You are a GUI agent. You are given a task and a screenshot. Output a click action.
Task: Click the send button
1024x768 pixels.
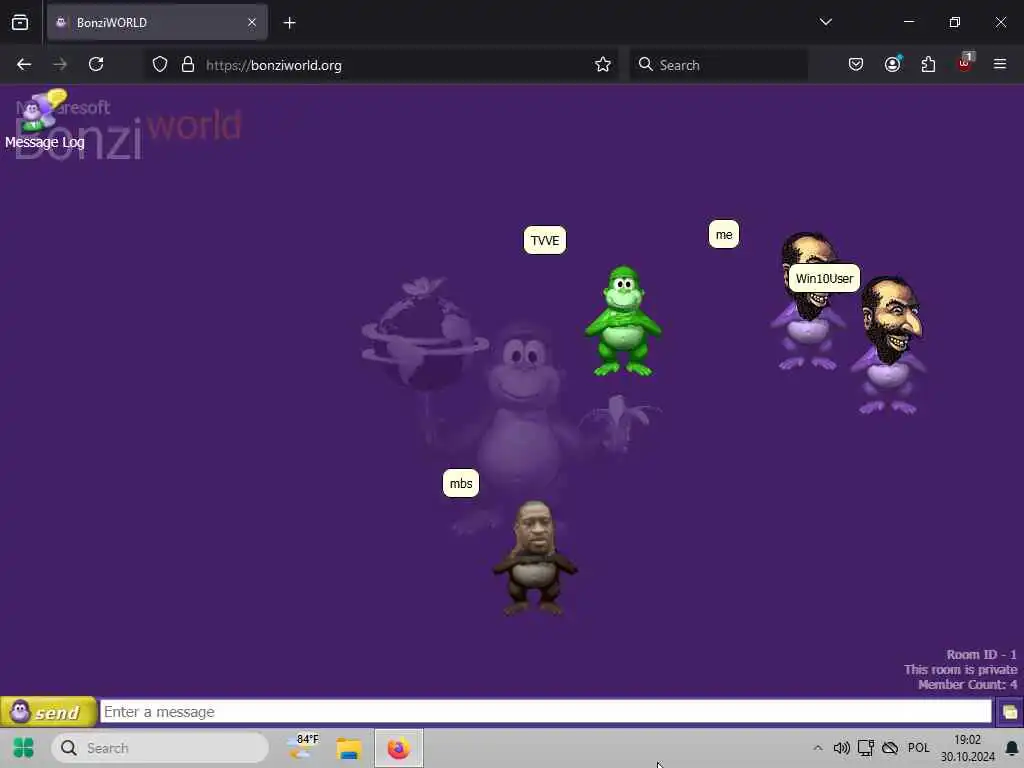click(48, 712)
